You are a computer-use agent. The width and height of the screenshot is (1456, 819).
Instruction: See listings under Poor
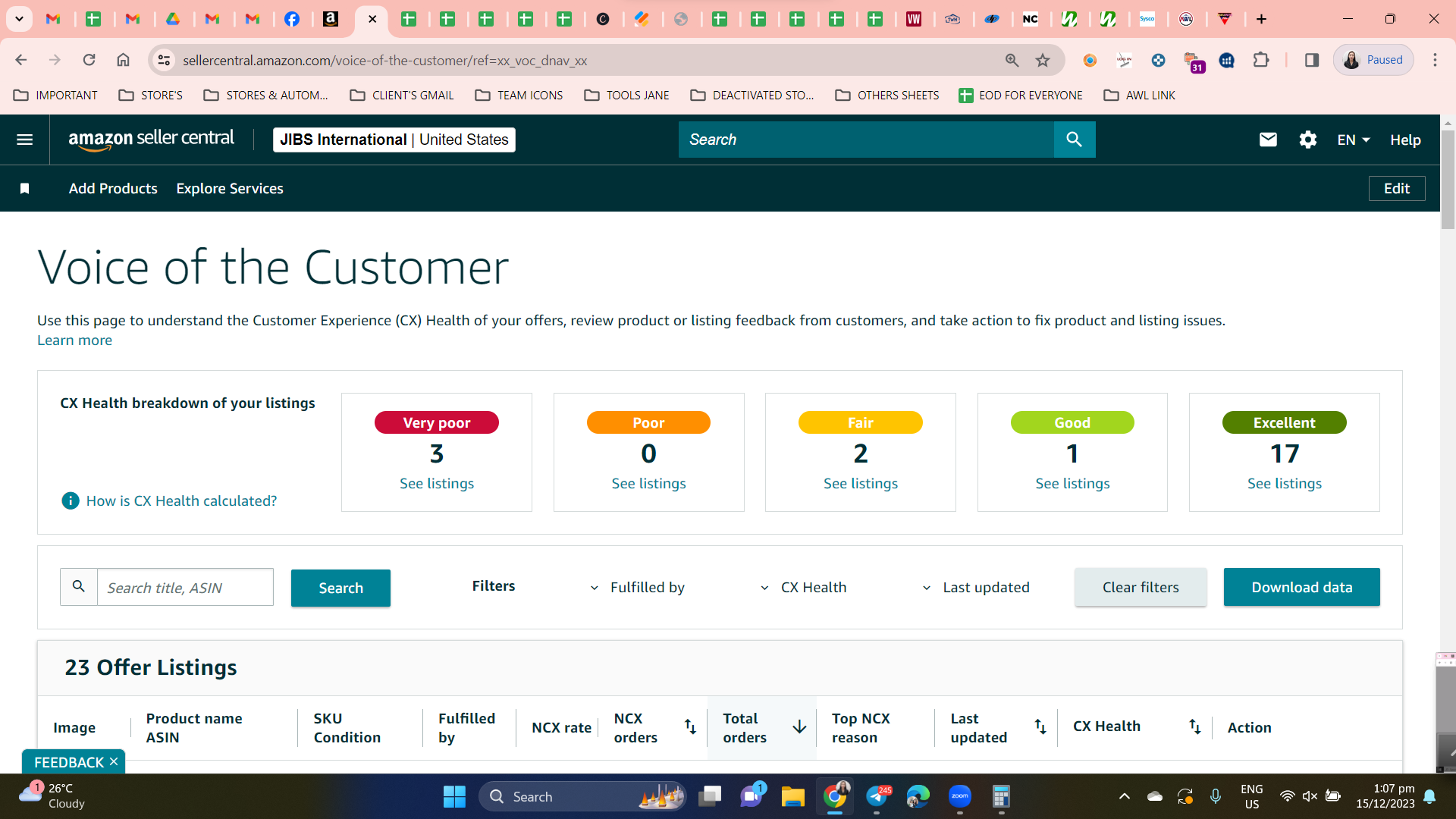648,483
